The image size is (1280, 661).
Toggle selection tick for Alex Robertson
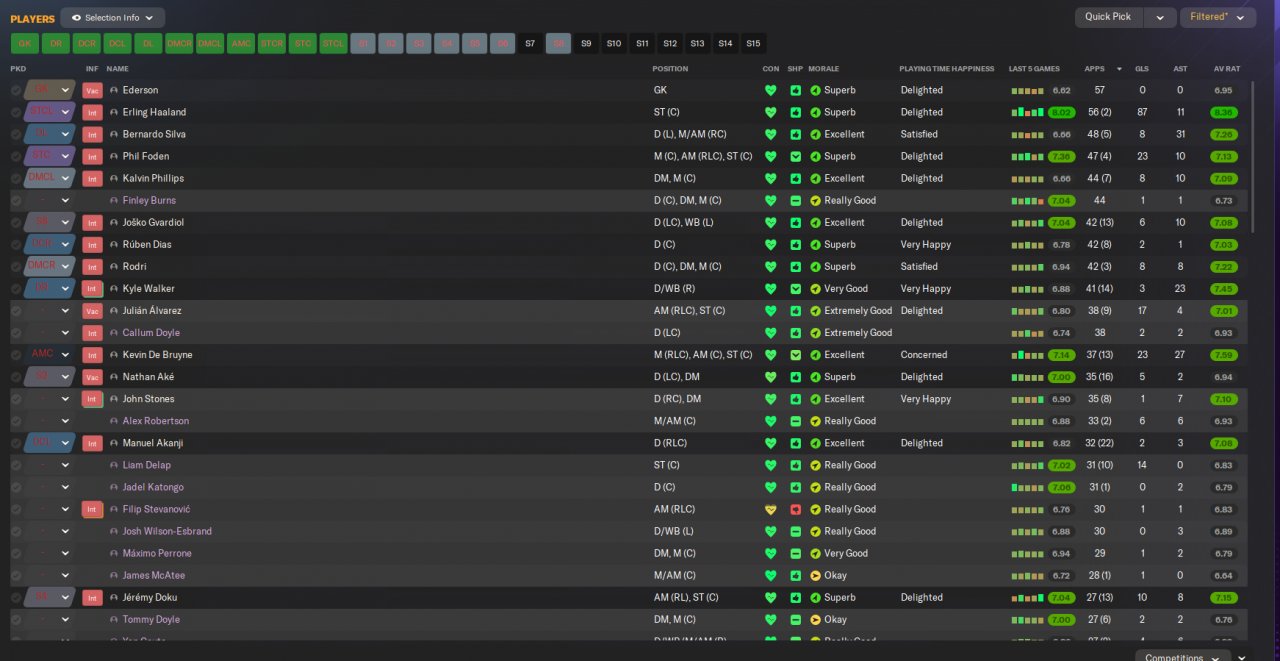16,421
